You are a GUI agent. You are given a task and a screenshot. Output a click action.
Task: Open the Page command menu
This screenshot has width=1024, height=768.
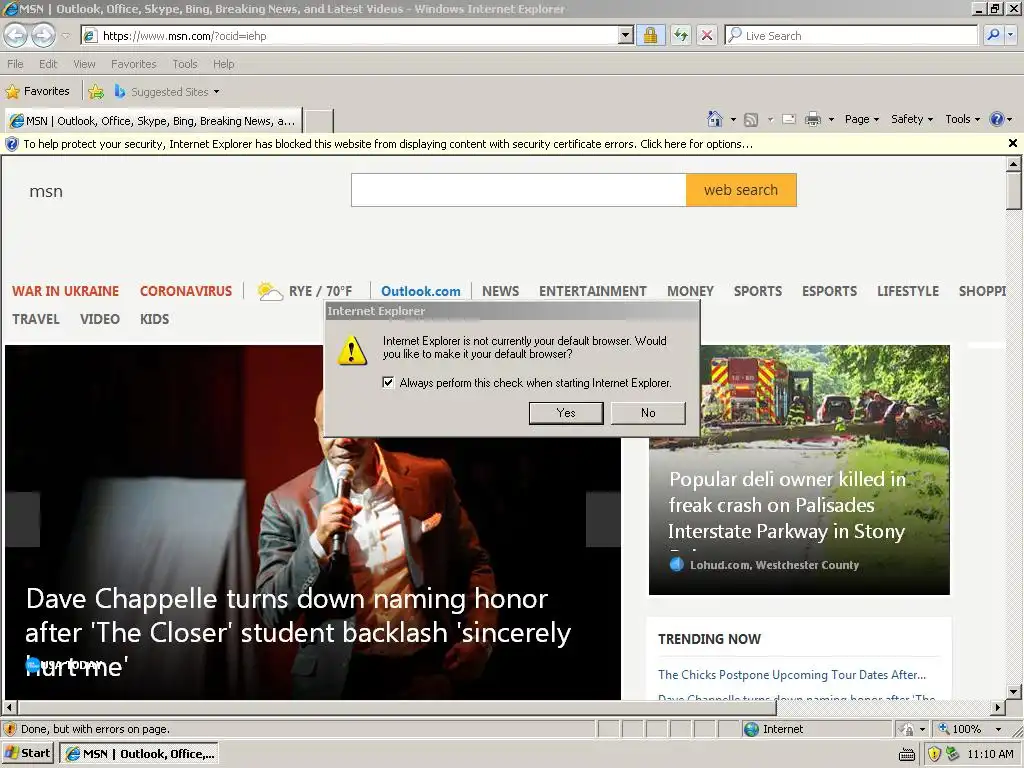[861, 119]
